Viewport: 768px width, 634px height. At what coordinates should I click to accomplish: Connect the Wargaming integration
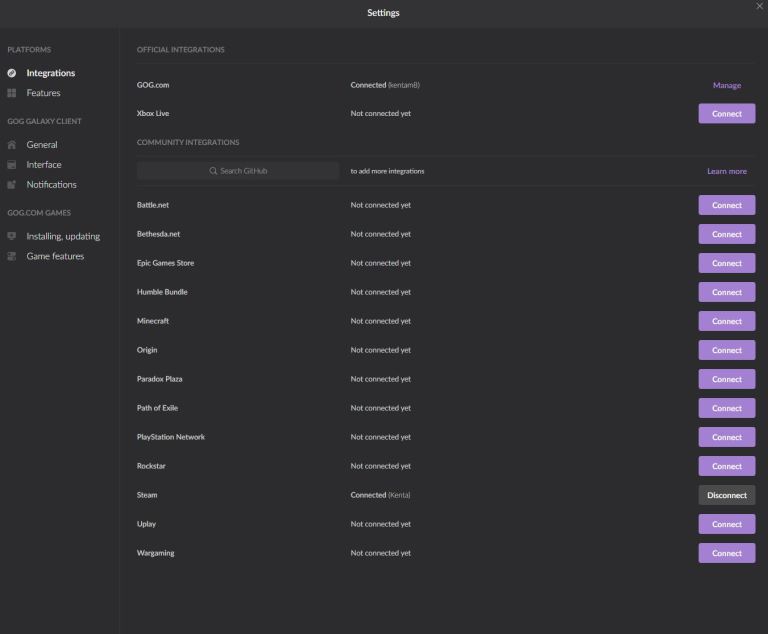click(727, 553)
